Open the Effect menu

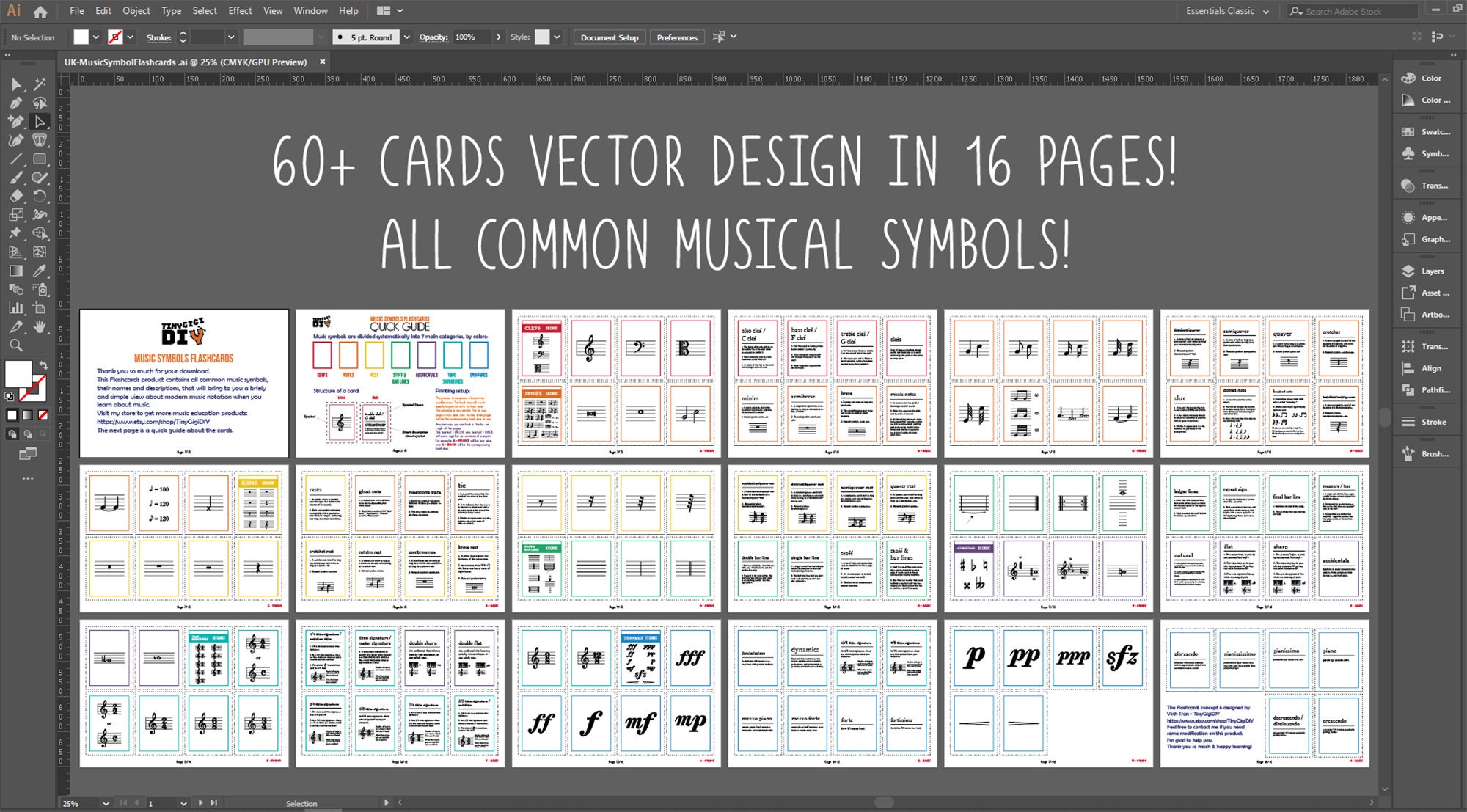click(x=240, y=10)
